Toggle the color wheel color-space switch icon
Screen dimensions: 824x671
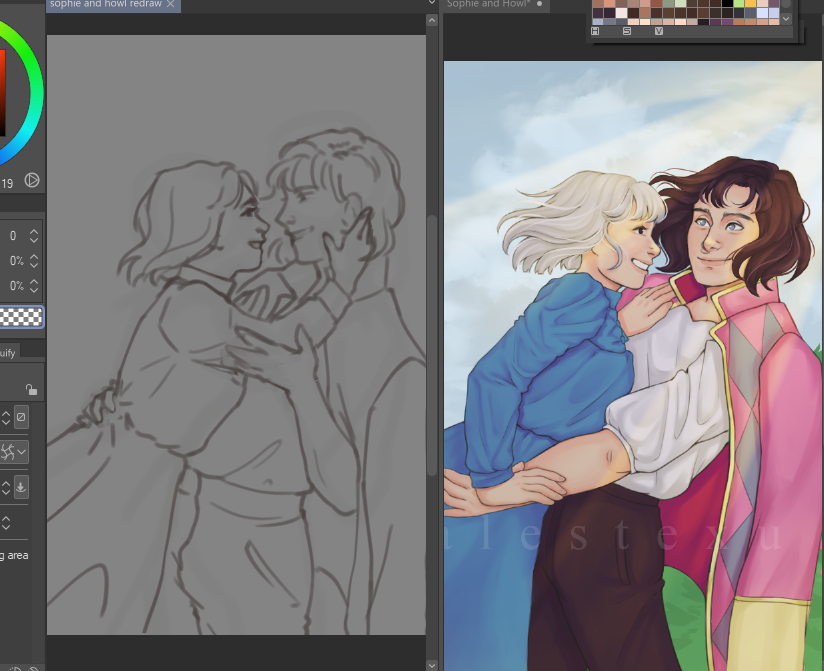pos(32,180)
